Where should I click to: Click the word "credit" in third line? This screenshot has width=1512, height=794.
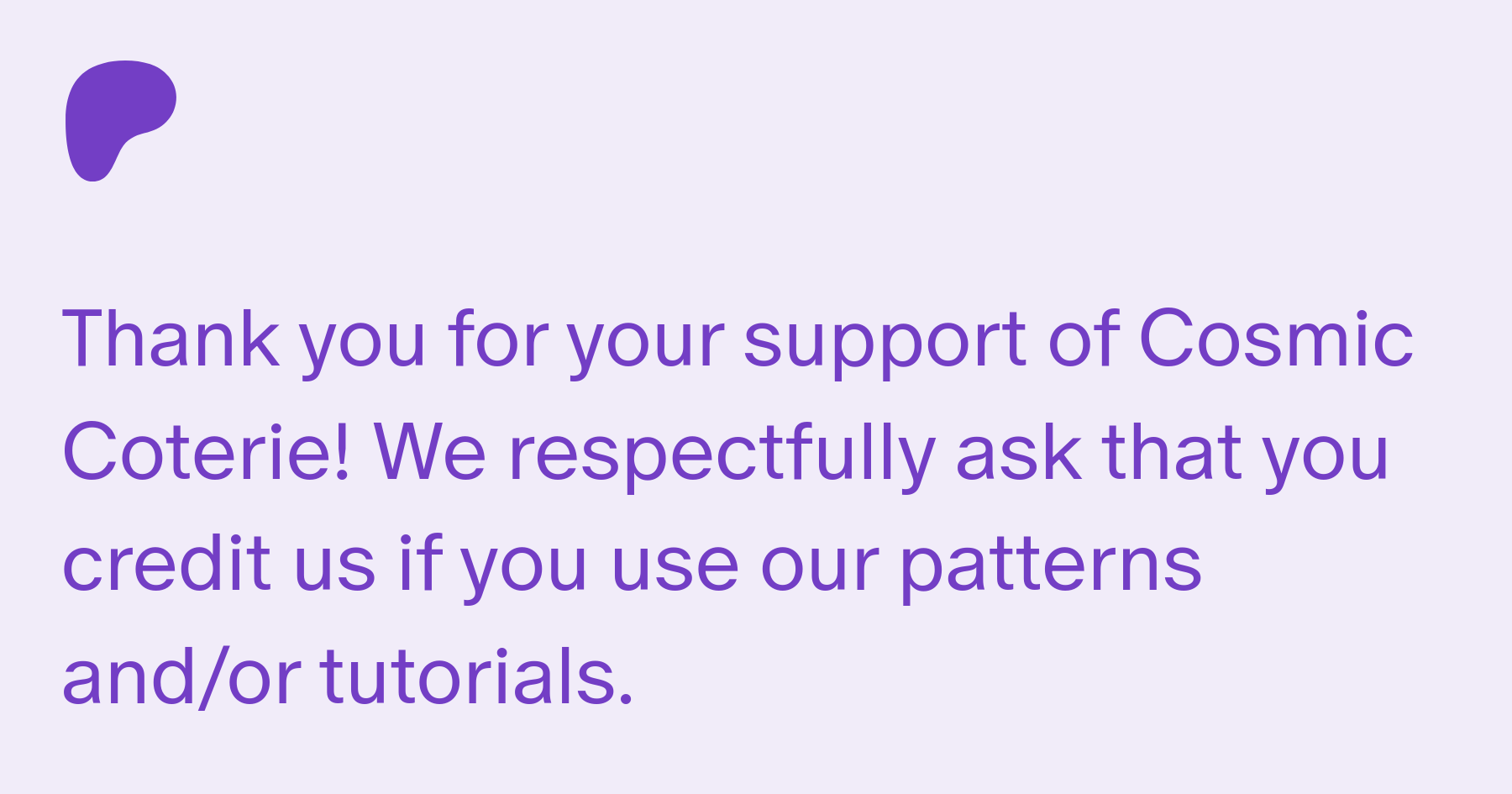point(167,563)
